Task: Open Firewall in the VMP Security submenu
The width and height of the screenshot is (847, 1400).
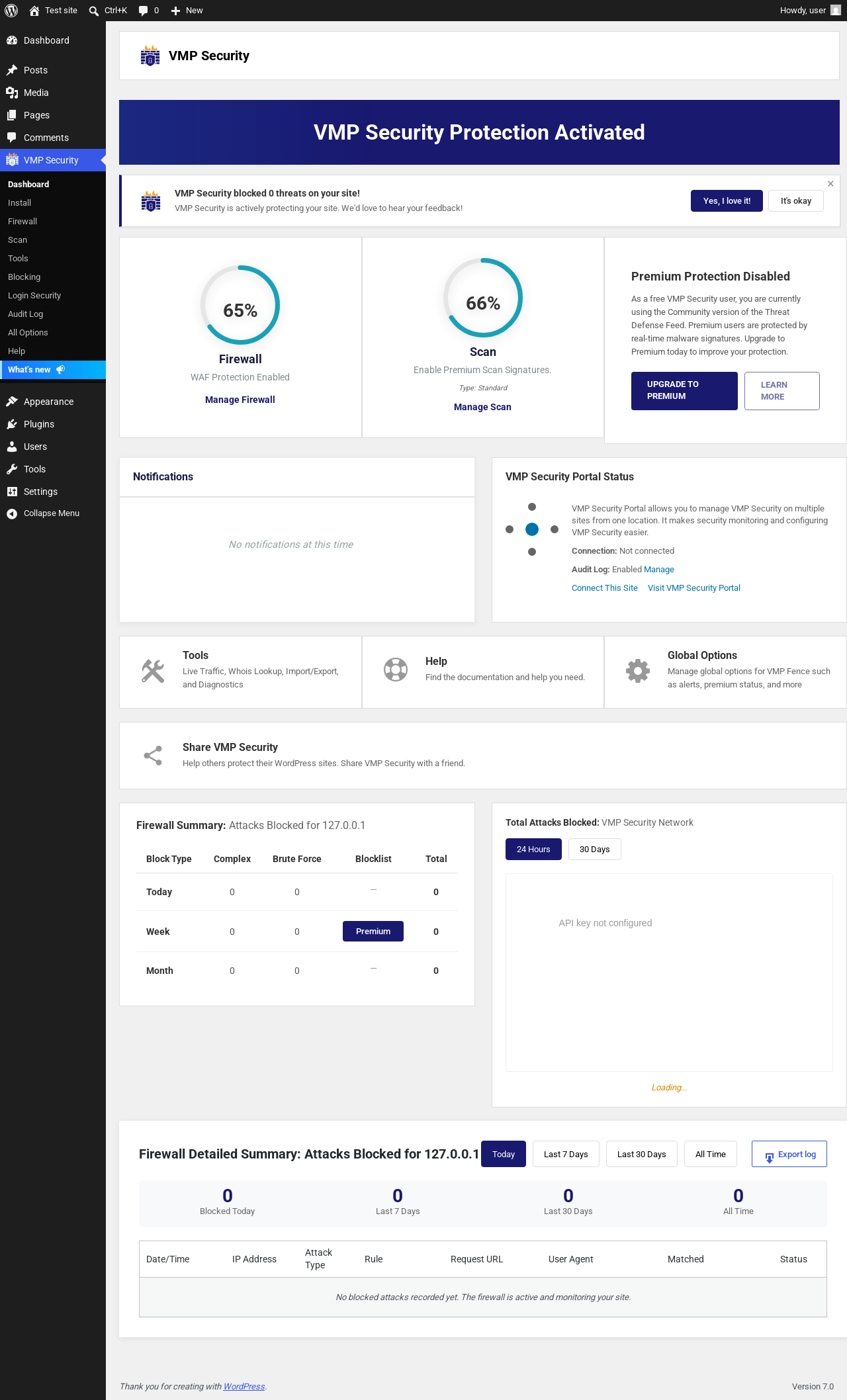Action: (22, 222)
